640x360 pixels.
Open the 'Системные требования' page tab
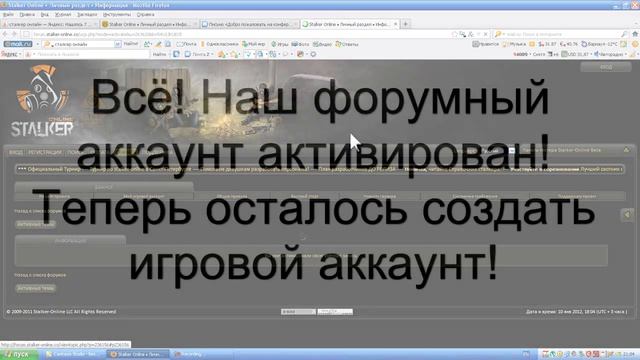(x=475, y=196)
